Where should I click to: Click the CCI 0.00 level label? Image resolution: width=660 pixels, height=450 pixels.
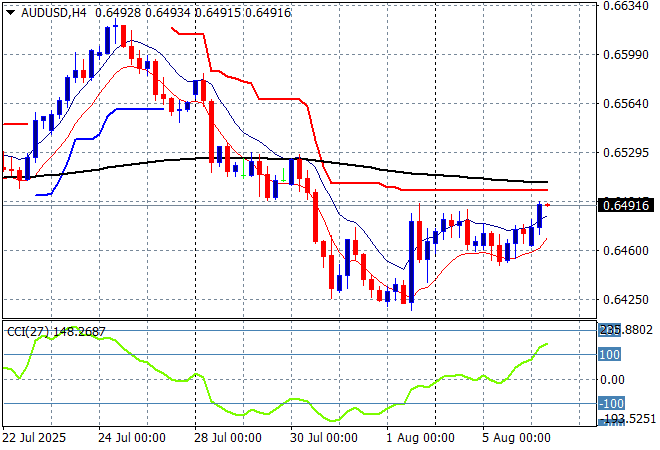tap(612, 380)
